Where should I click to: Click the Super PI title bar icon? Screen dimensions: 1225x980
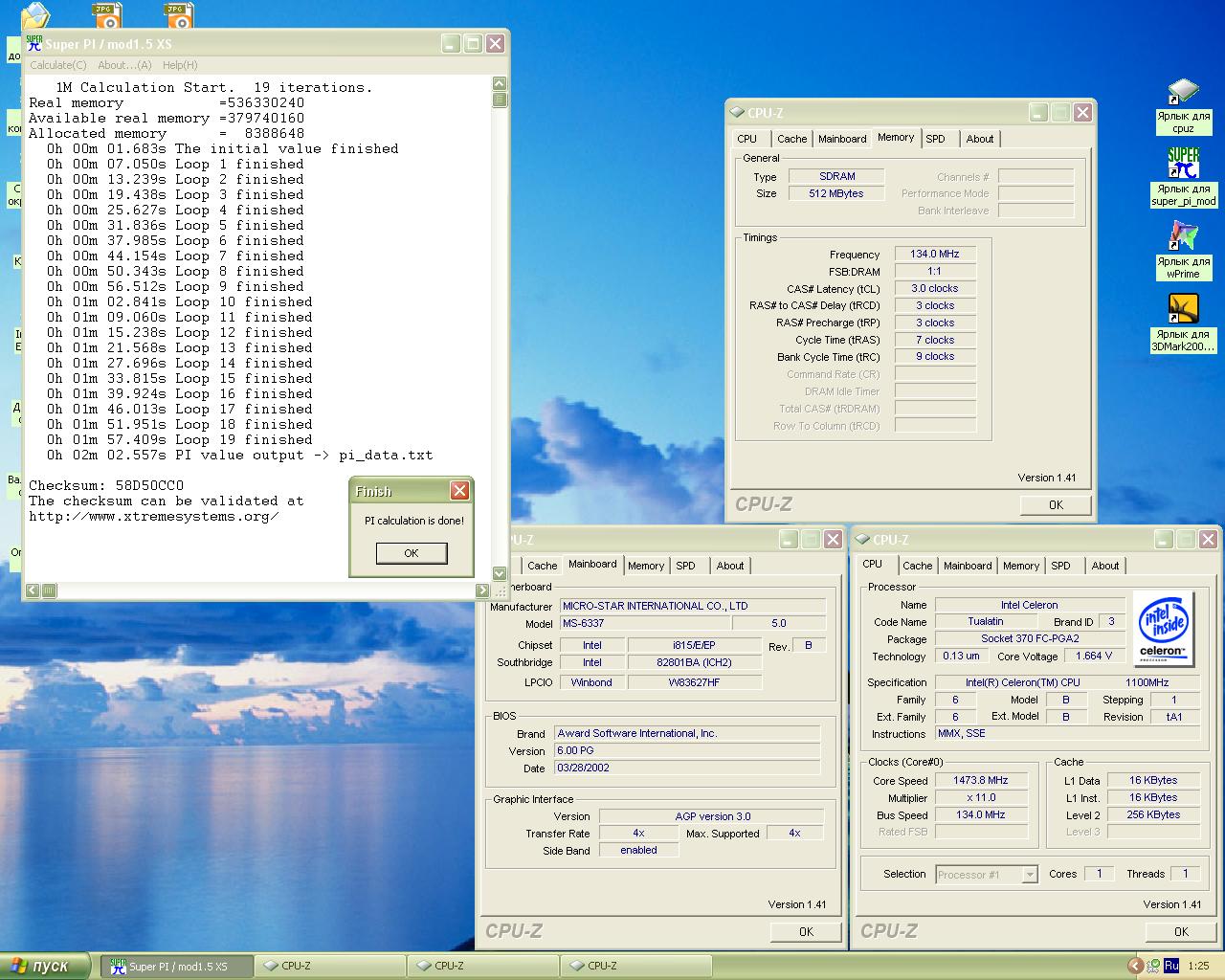click(x=34, y=43)
